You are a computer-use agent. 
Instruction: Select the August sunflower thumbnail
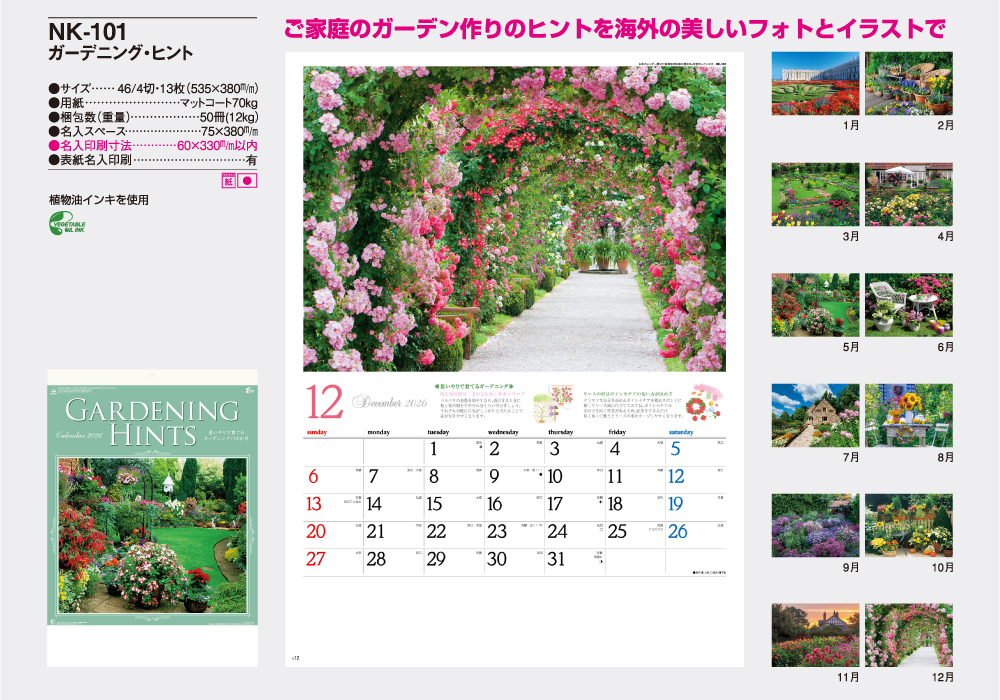click(x=908, y=415)
